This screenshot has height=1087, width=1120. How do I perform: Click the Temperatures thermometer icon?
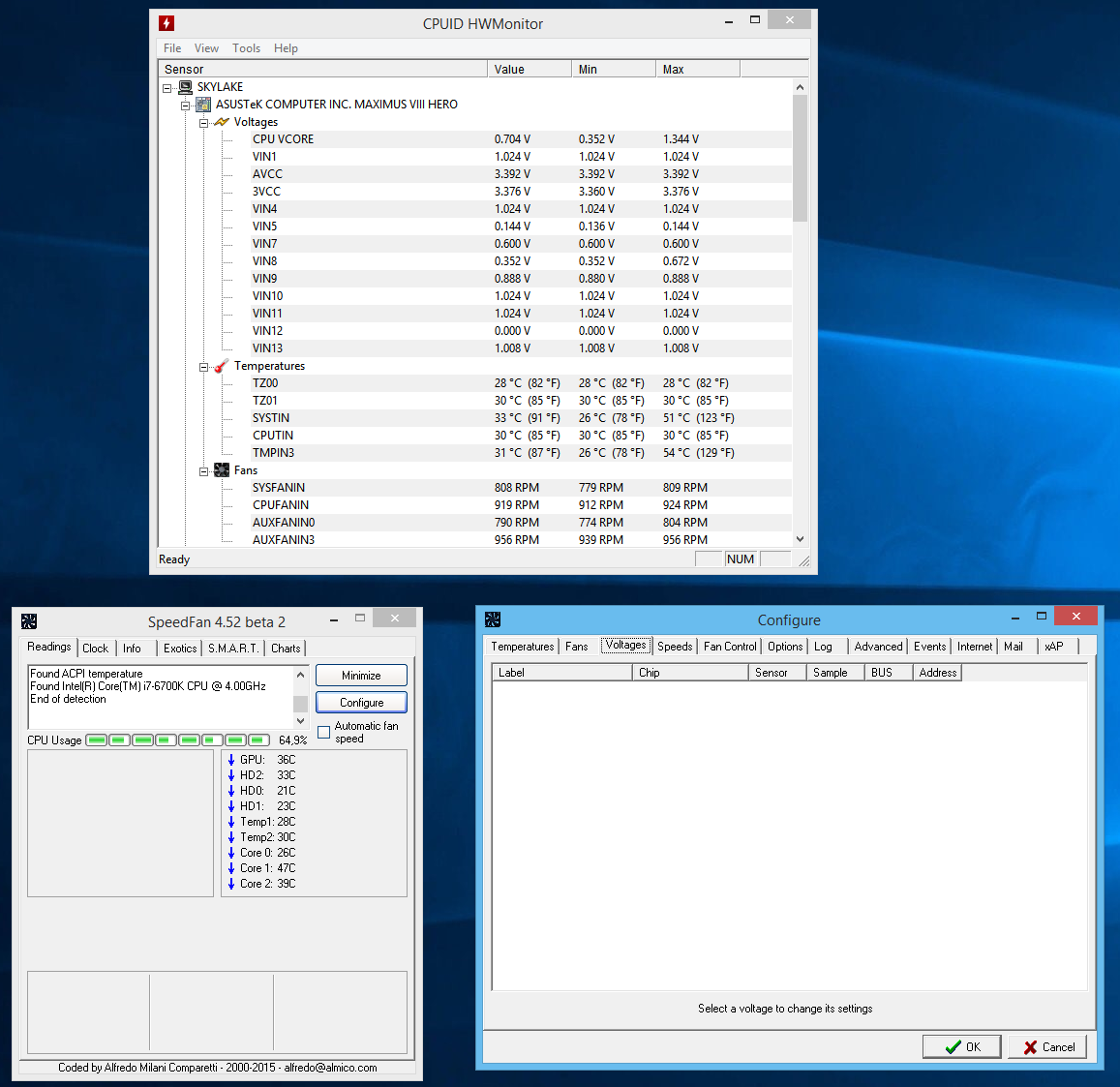tap(222, 366)
